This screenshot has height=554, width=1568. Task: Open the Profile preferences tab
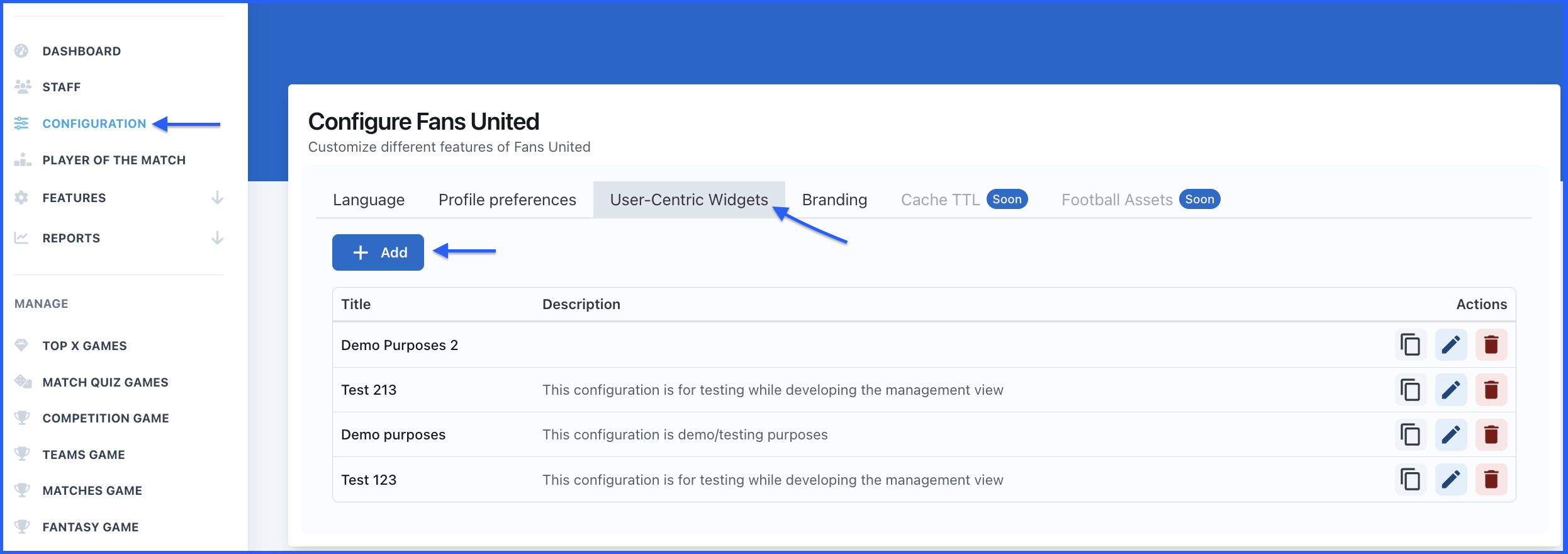click(x=507, y=200)
